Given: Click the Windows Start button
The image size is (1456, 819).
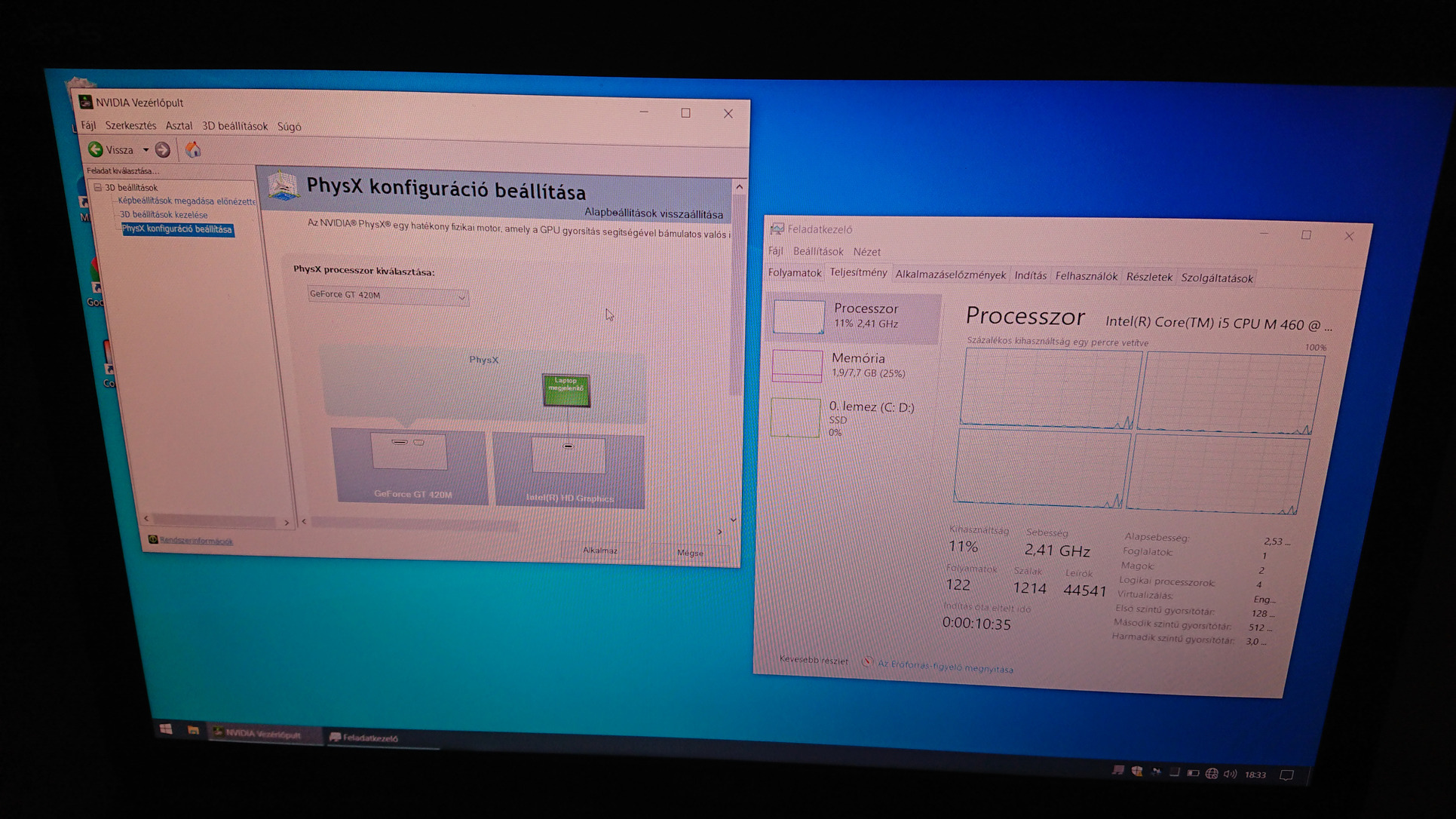Looking at the screenshot, I should click(166, 729).
